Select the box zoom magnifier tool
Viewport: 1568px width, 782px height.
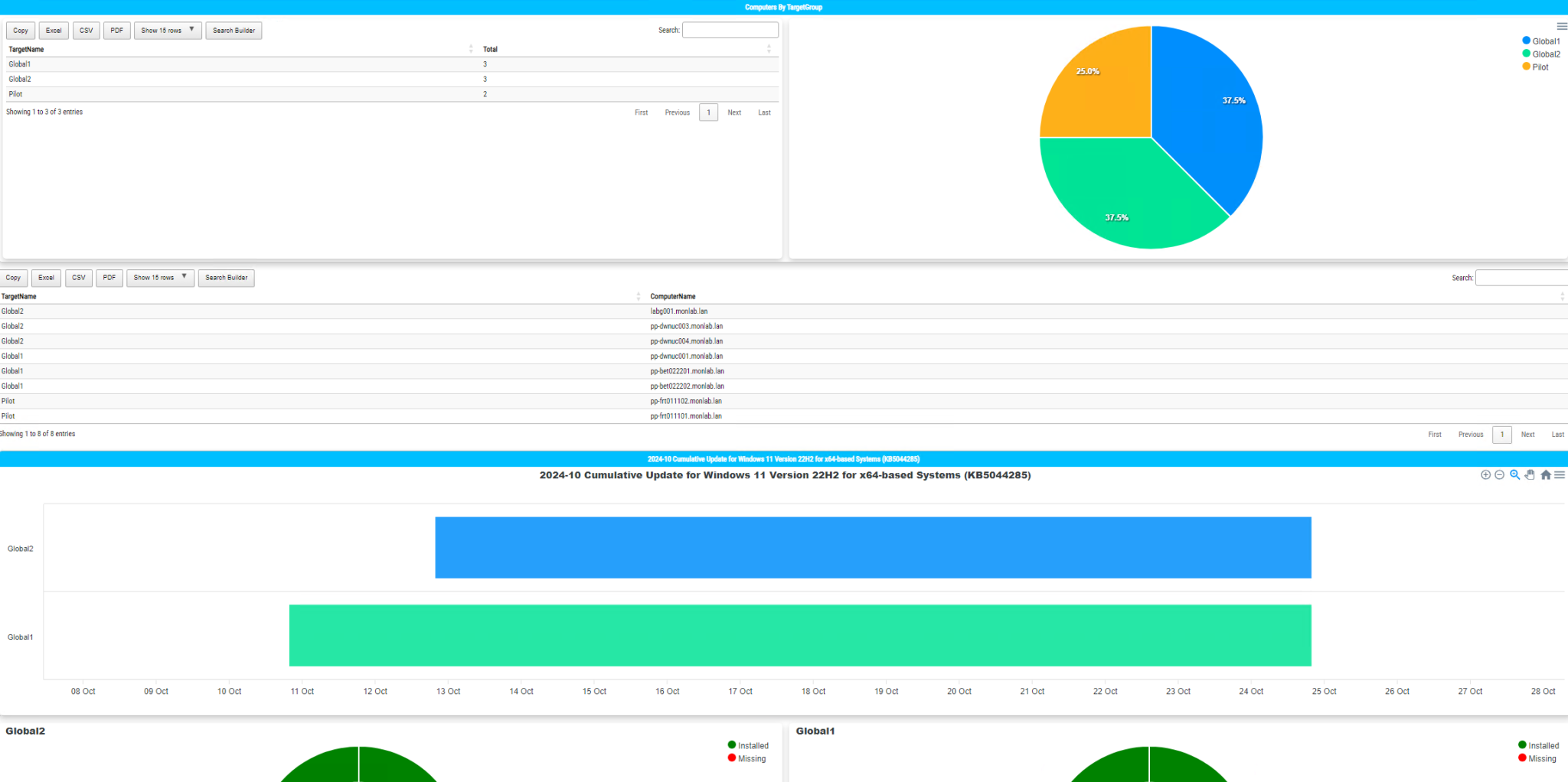point(1514,474)
